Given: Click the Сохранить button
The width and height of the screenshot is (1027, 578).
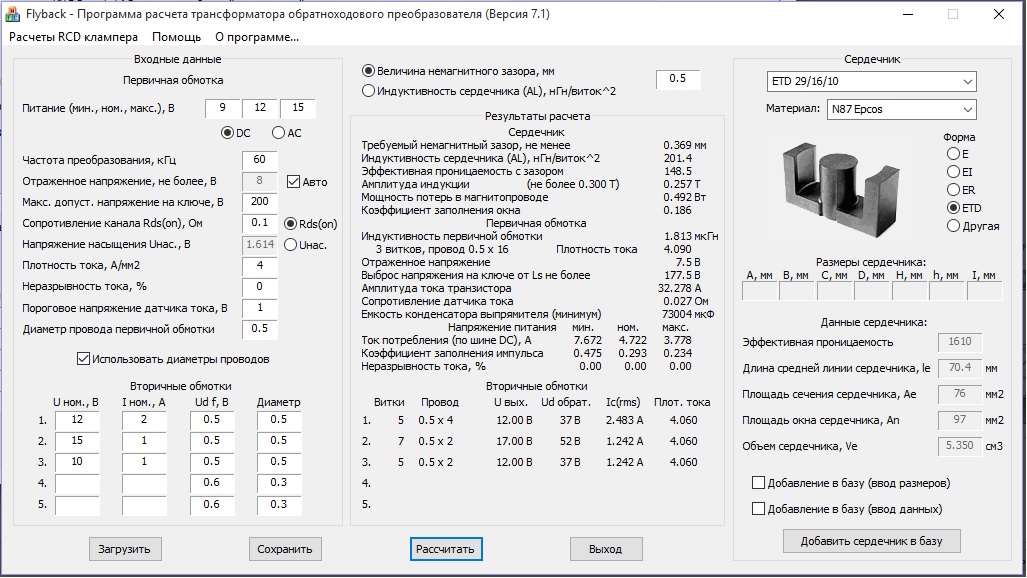Looking at the screenshot, I should pos(285,549).
